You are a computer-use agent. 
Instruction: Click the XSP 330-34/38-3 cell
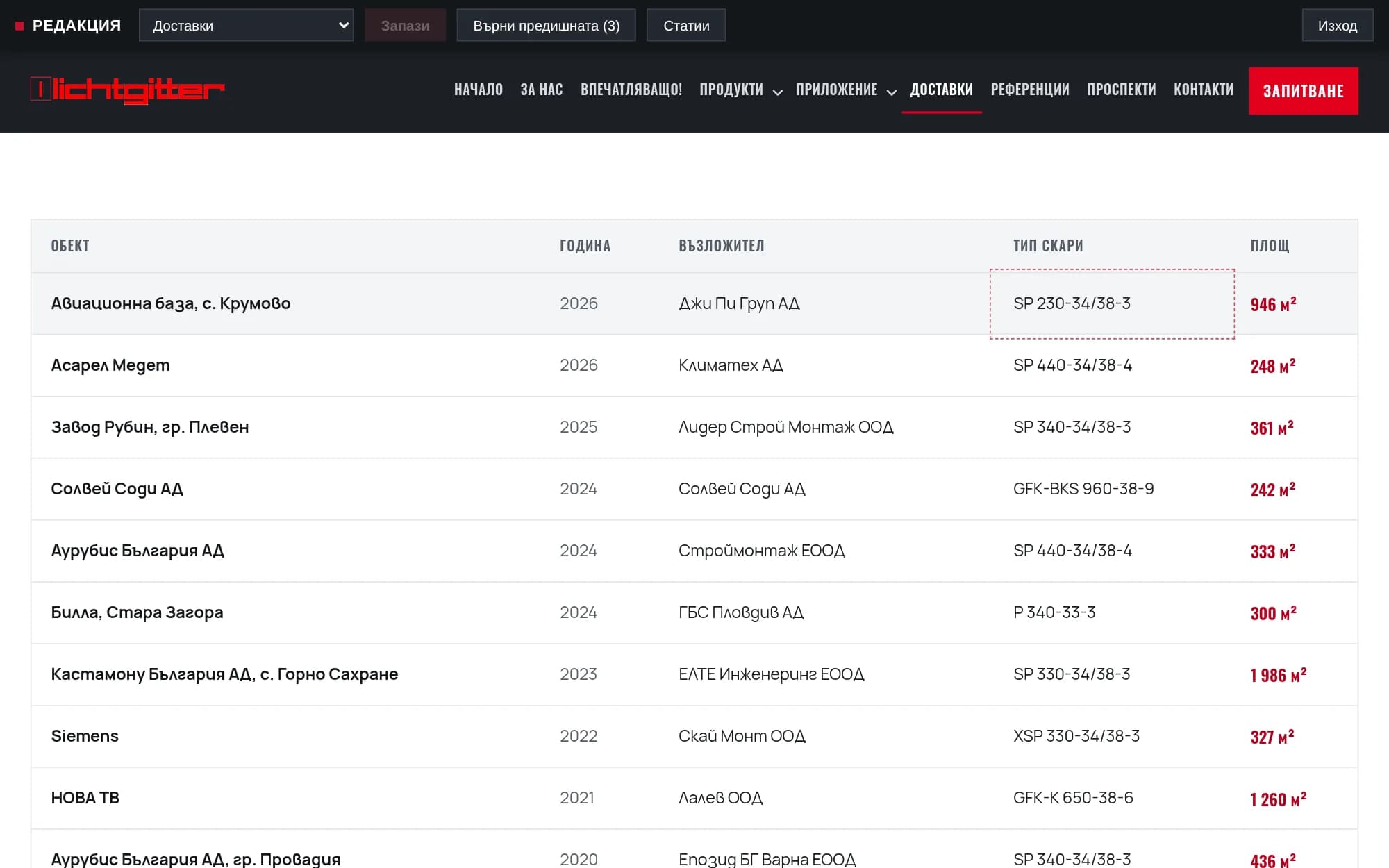point(1076,736)
